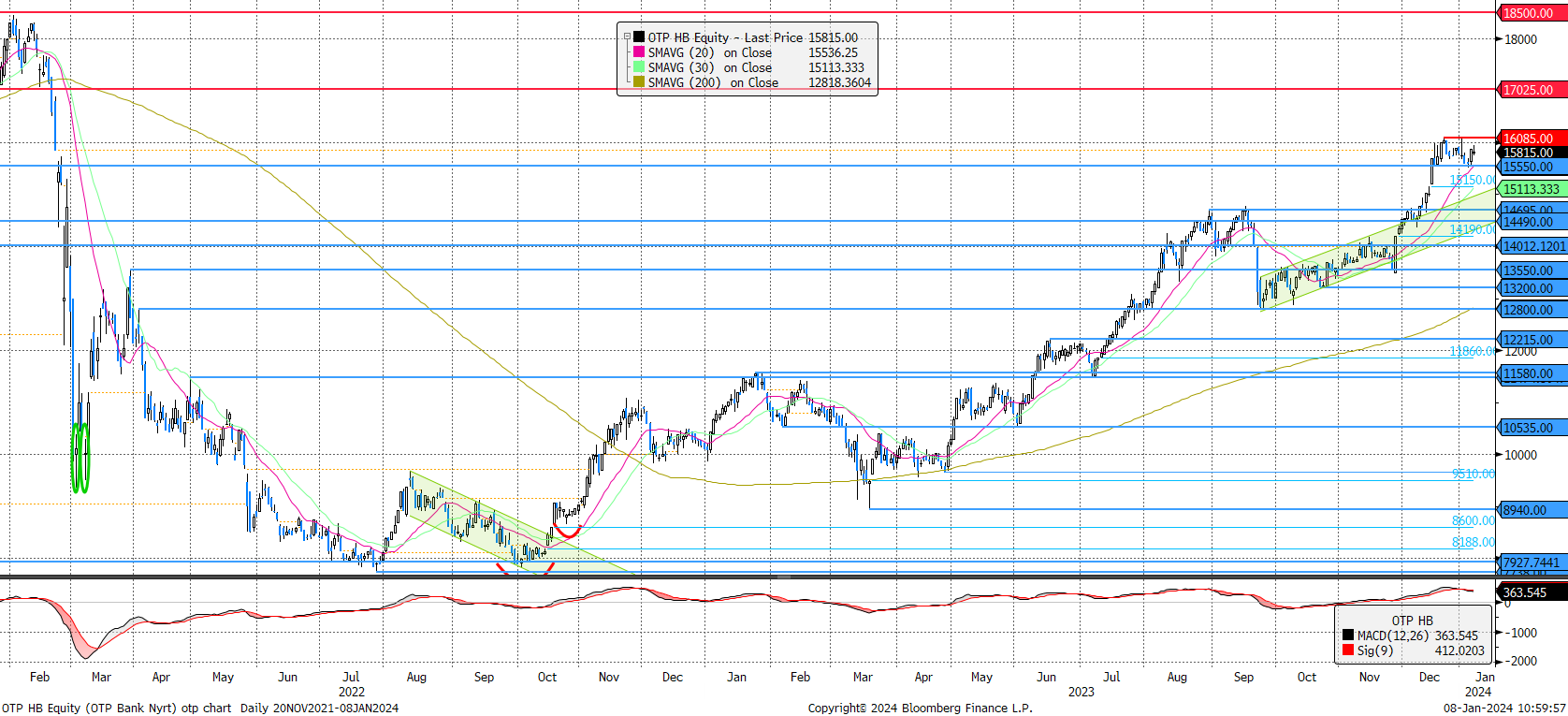Click the 11860.00 light blue level label
The width and height of the screenshot is (1568, 716).
(1473, 351)
